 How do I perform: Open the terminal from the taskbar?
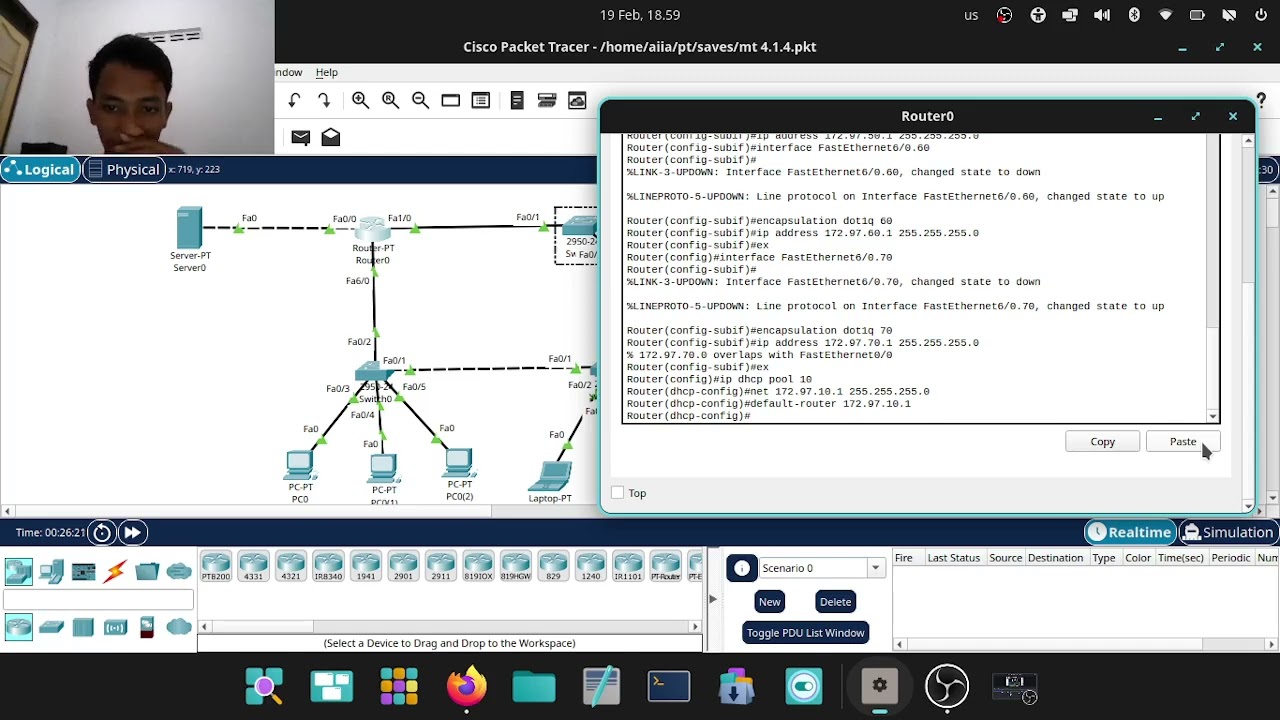pos(669,686)
